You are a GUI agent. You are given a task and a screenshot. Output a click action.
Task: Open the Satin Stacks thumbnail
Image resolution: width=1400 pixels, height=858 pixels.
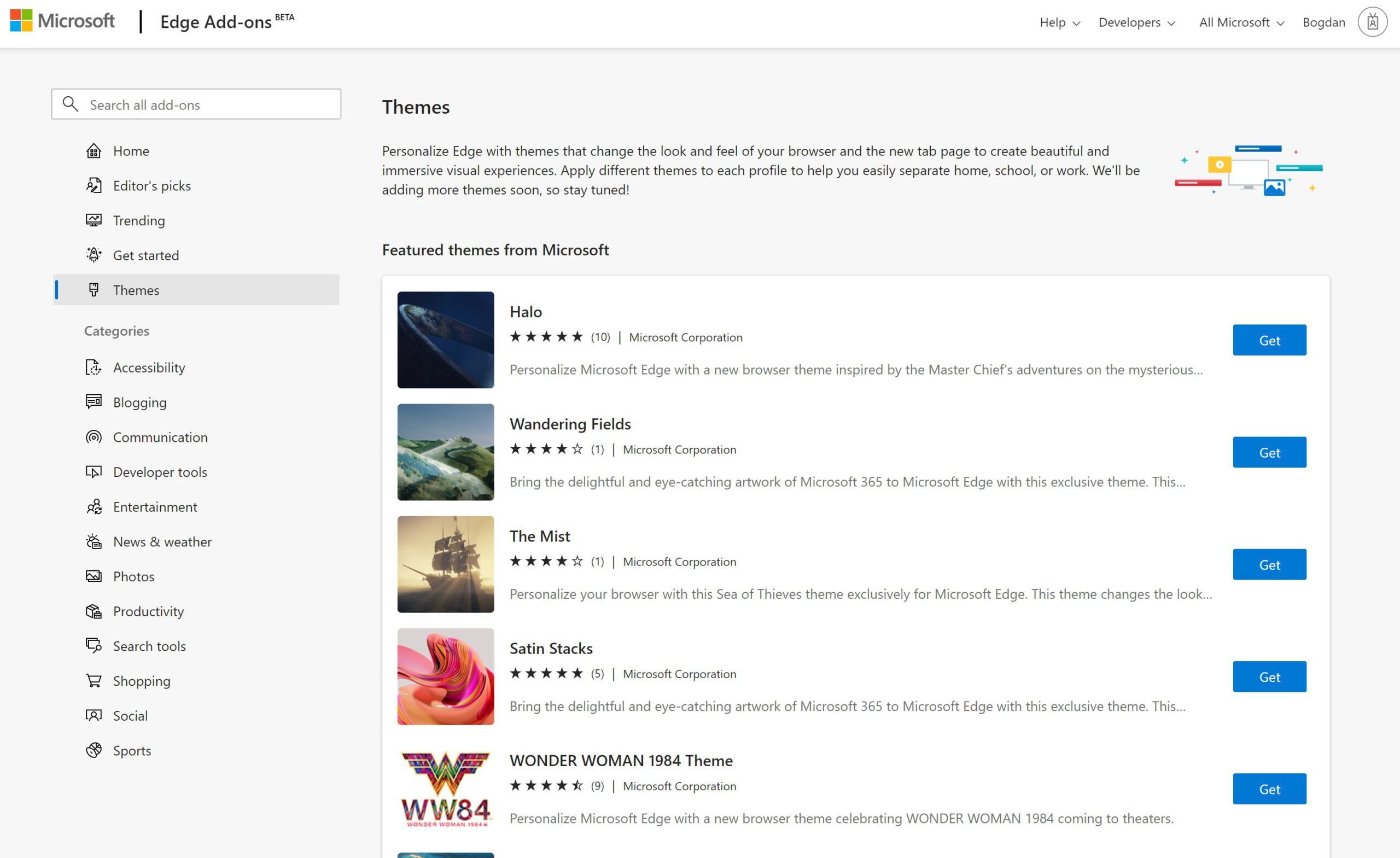point(446,676)
